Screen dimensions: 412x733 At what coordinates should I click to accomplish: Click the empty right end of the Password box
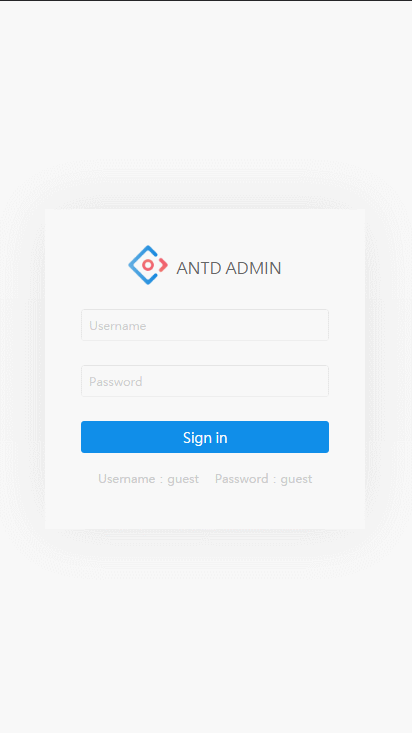click(x=299, y=381)
